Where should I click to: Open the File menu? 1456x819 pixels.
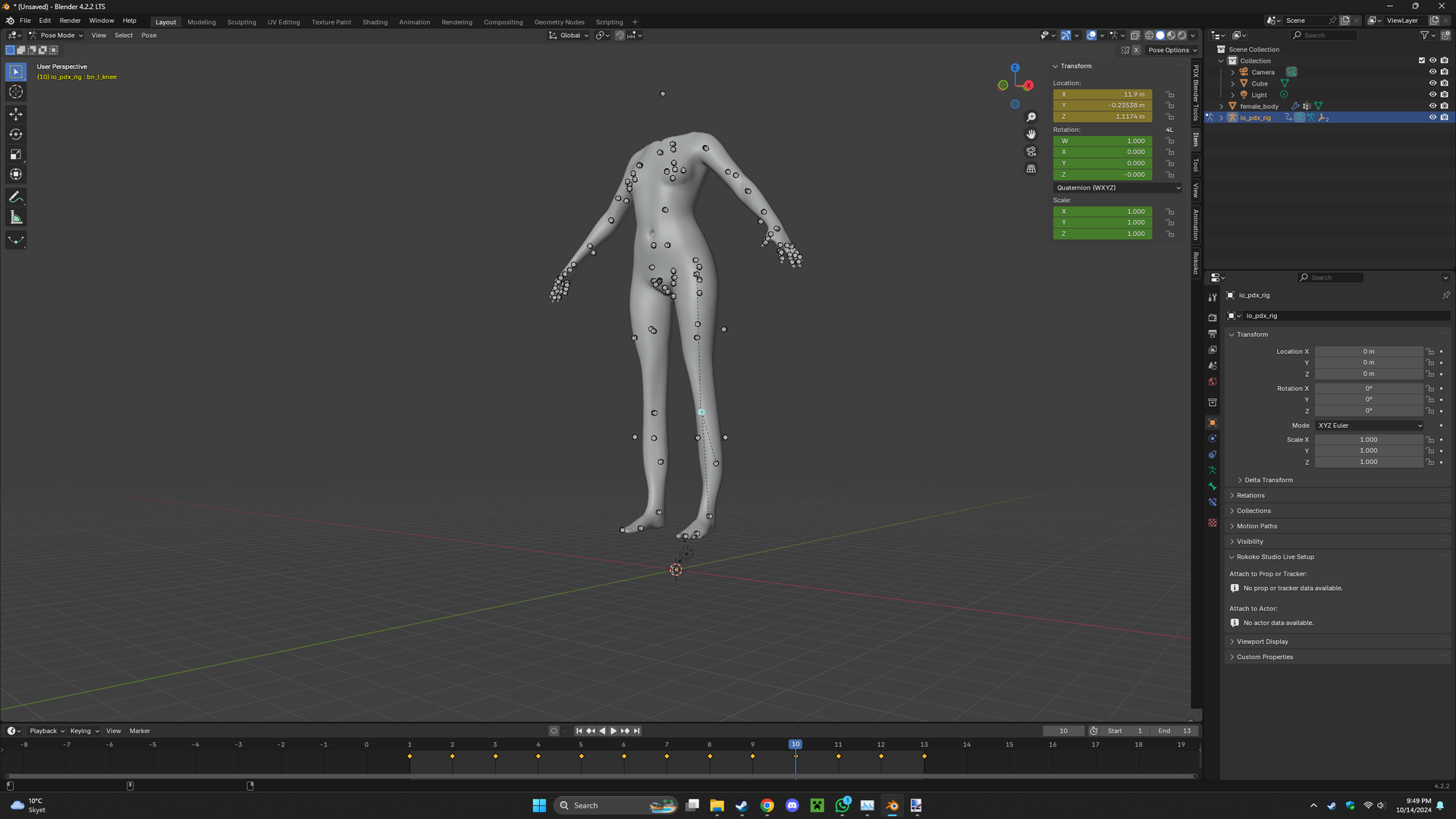(x=25, y=20)
